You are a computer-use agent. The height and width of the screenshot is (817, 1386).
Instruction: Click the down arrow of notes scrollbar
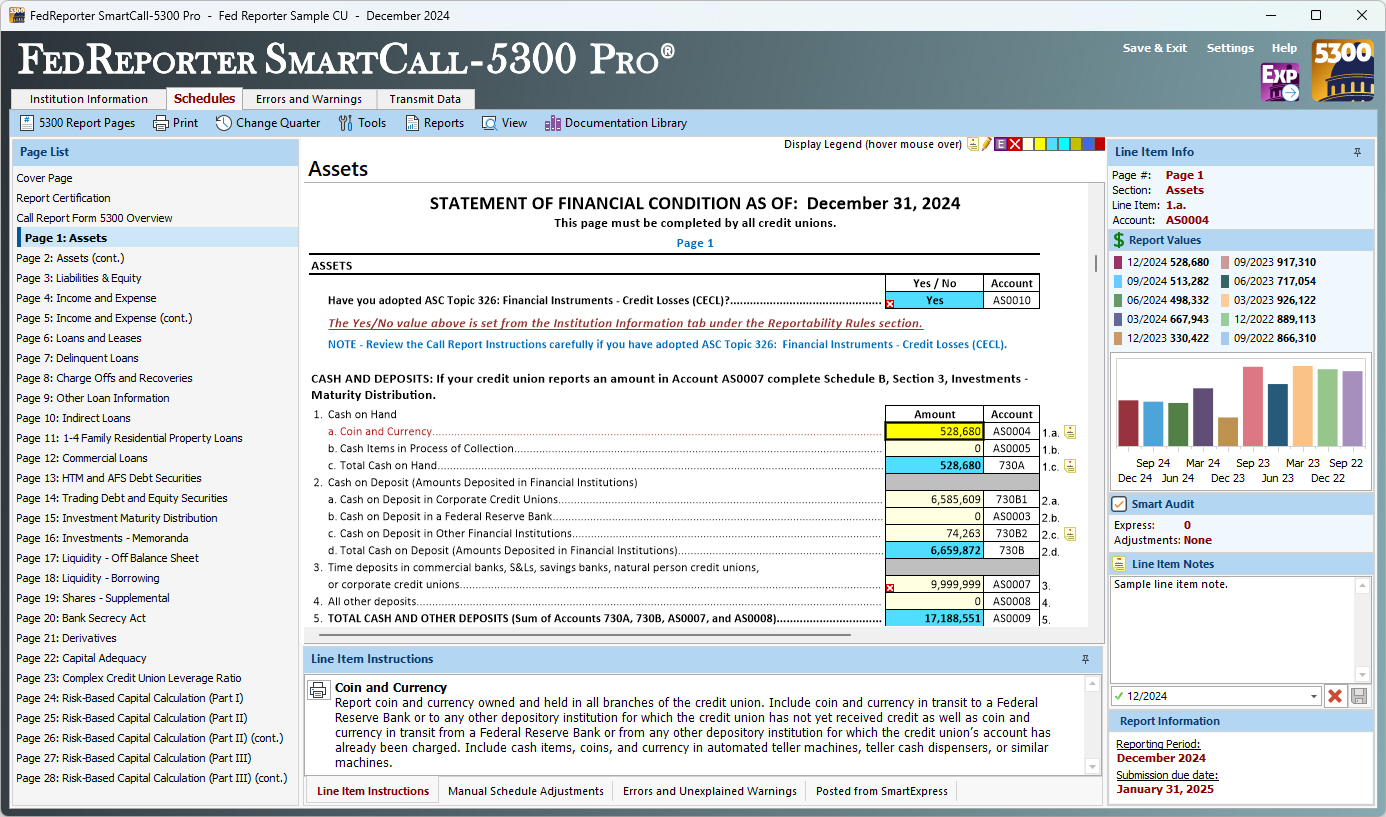coord(1362,673)
